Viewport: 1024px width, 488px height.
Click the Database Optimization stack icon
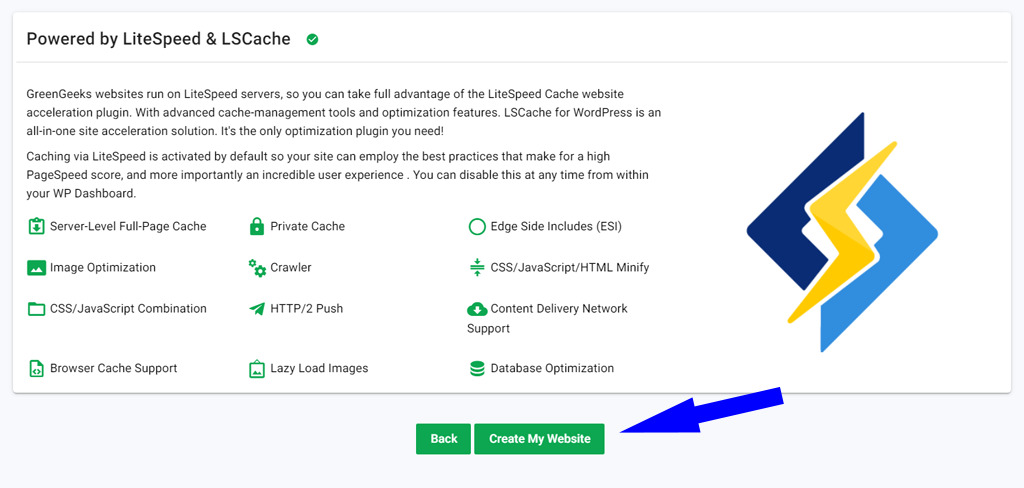click(x=477, y=368)
